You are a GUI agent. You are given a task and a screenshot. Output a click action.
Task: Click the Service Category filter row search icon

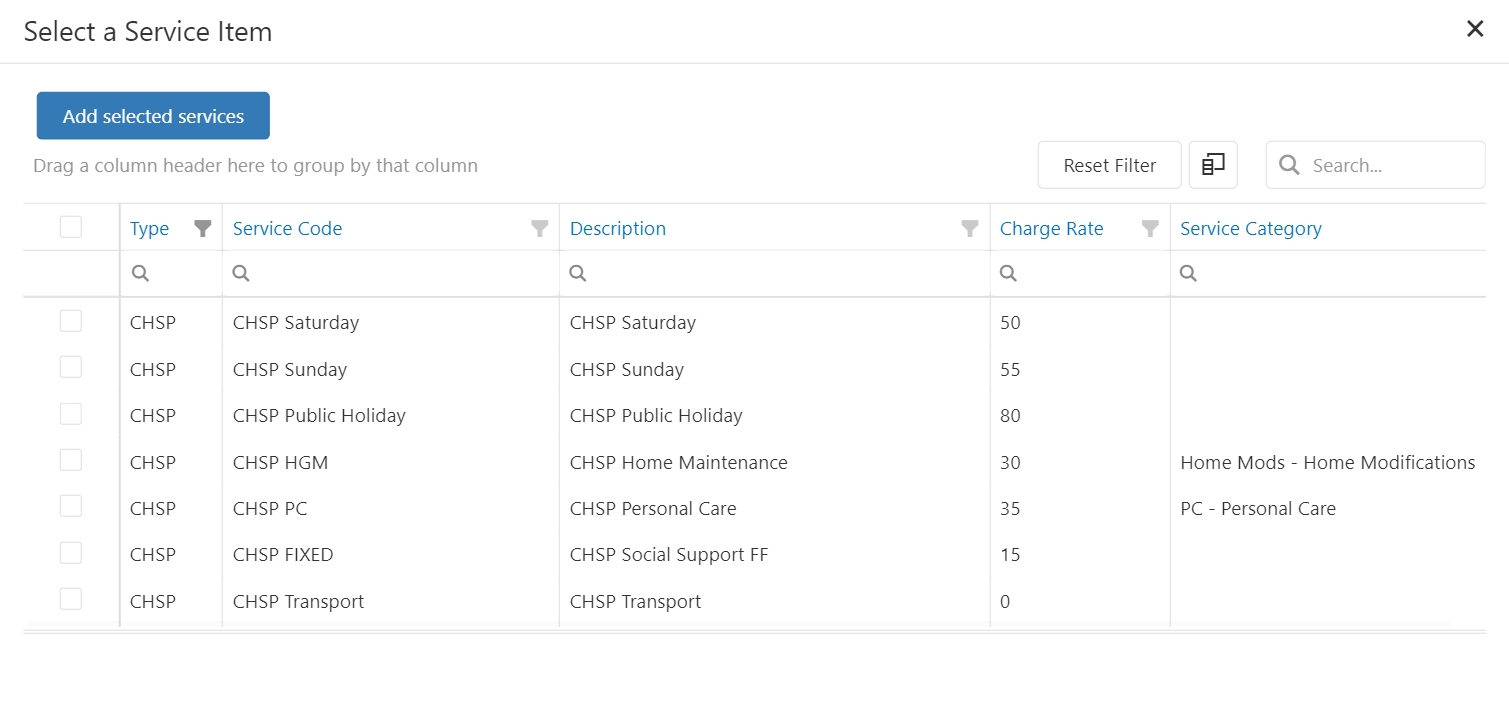point(1189,273)
